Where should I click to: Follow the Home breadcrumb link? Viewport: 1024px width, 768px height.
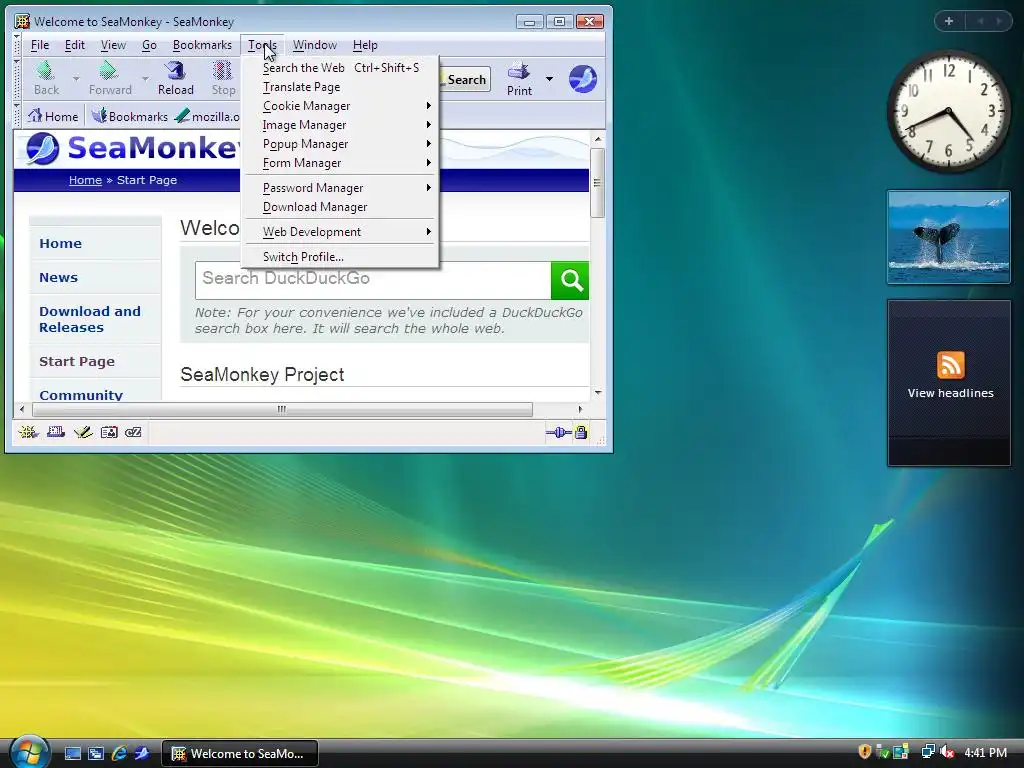coord(86,180)
